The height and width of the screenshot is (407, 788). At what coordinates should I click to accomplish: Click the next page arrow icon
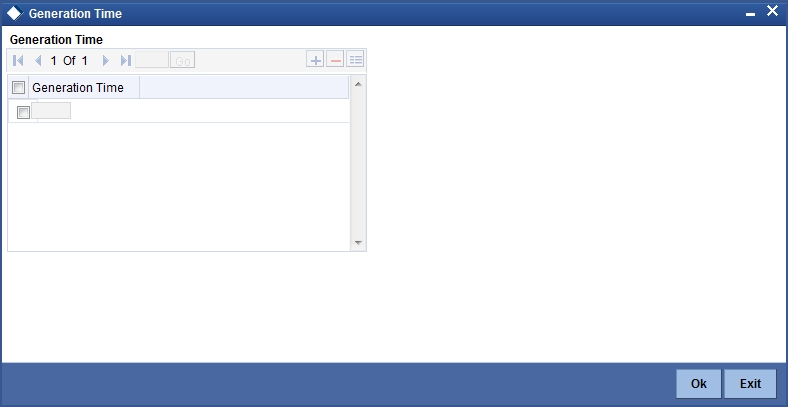coord(106,61)
